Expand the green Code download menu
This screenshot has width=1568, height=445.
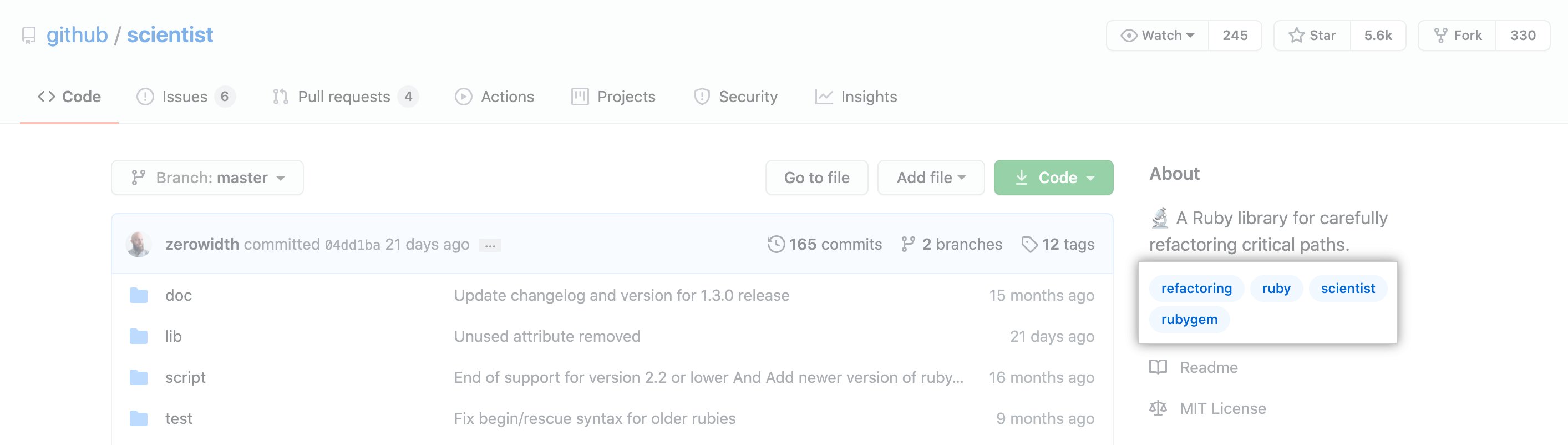[x=1053, y=178]
